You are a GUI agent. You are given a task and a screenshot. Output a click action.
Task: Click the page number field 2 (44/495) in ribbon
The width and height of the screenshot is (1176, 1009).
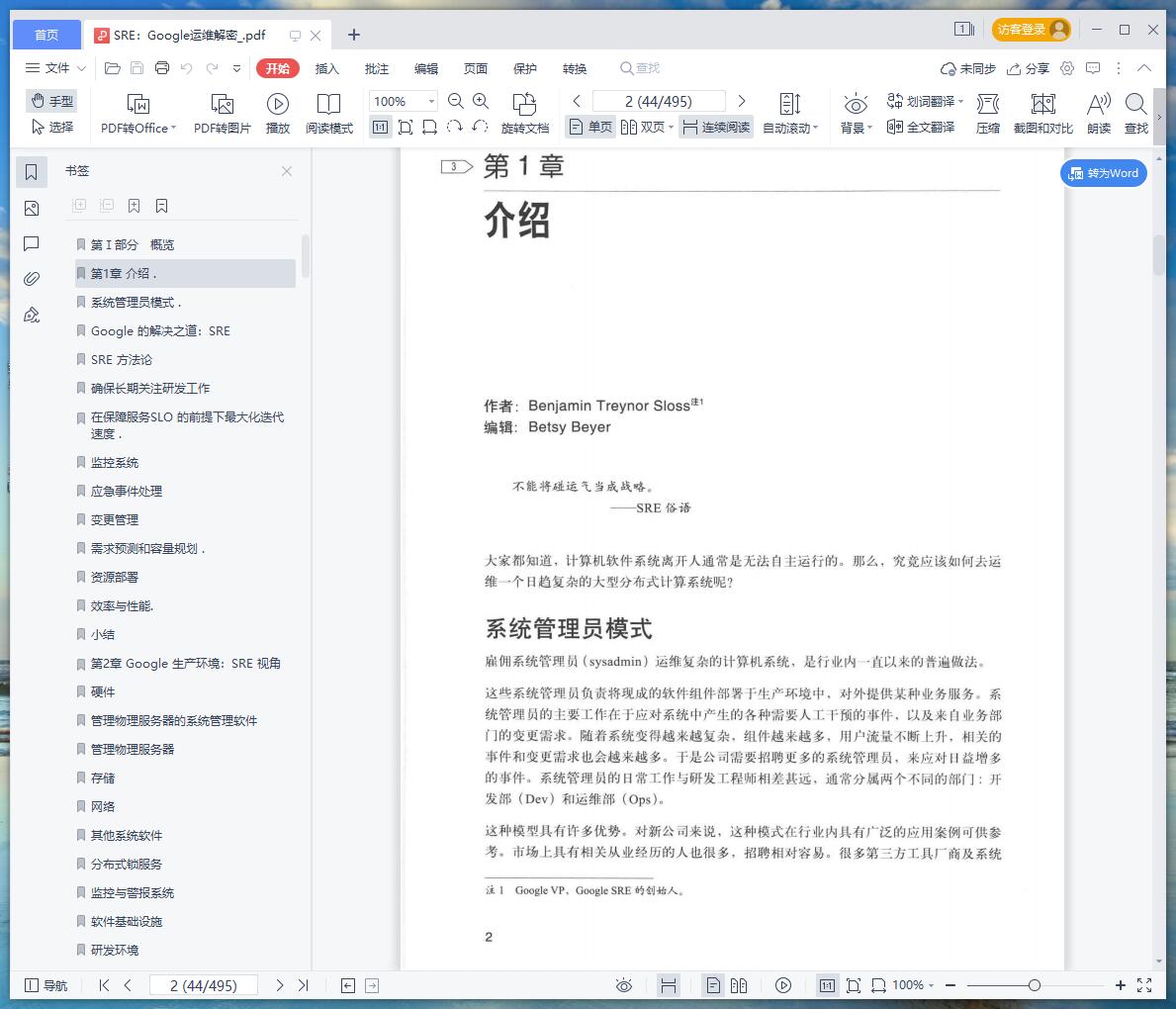click(659, 101)
